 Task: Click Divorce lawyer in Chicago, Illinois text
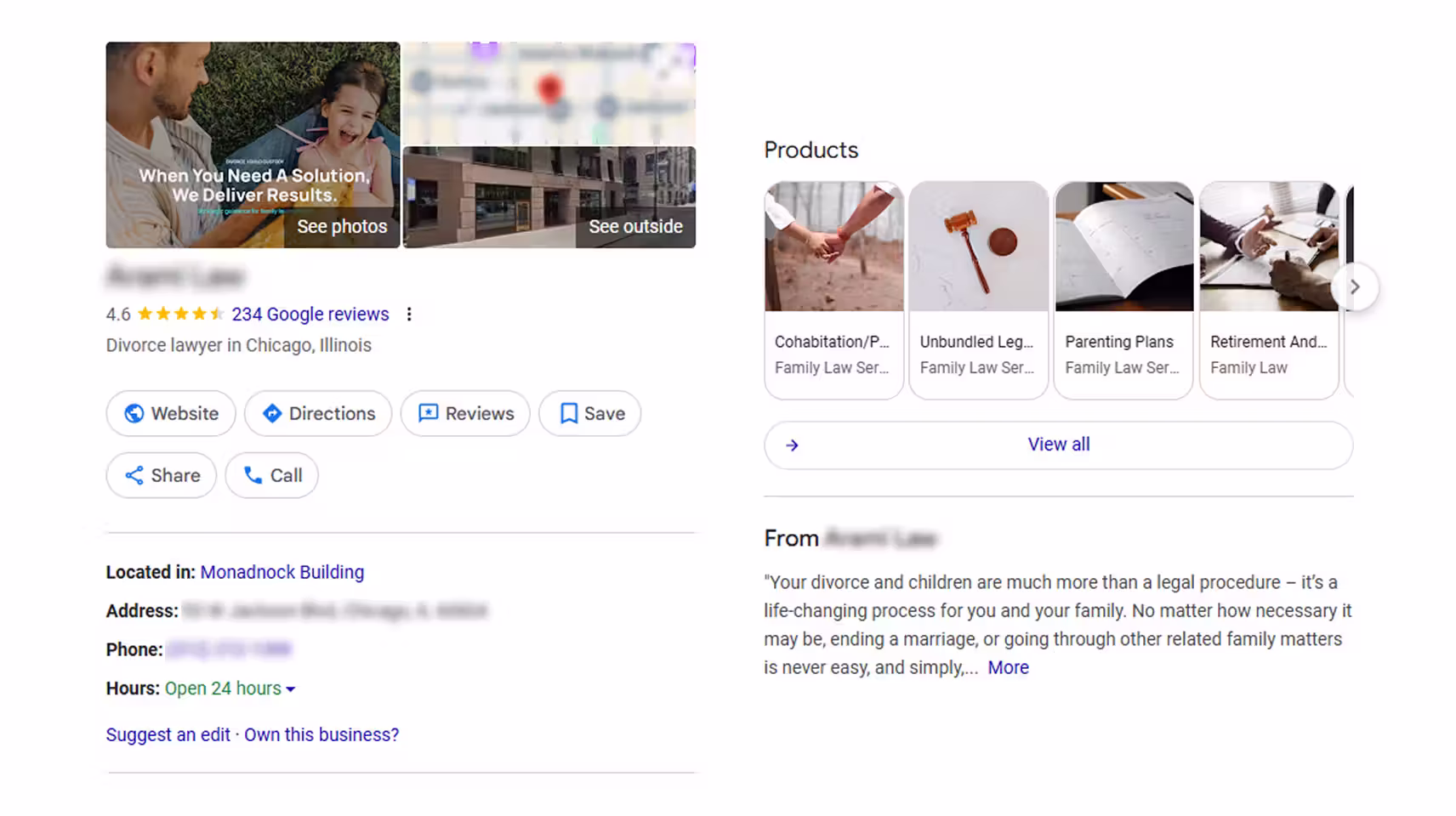pyautogui.click(x=239, y=345)
